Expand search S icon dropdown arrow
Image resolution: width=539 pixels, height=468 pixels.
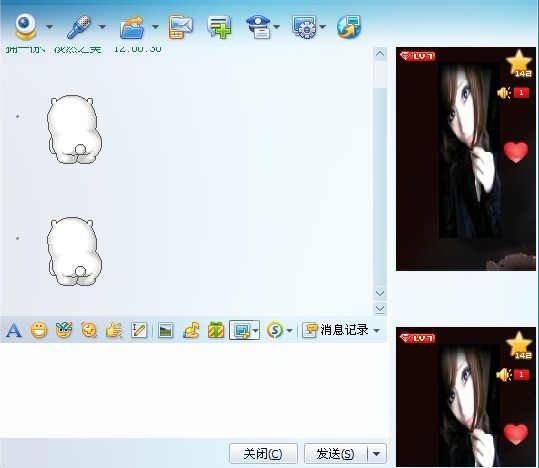289,331
